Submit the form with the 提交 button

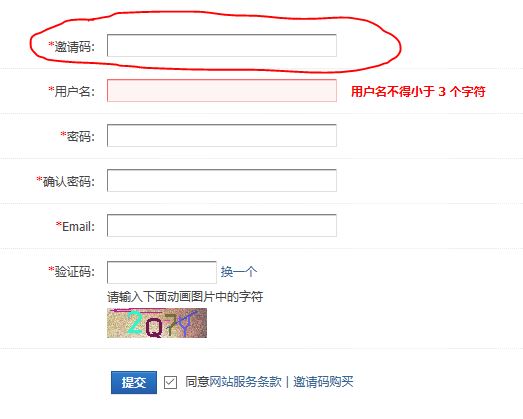[x=134, y=382]
